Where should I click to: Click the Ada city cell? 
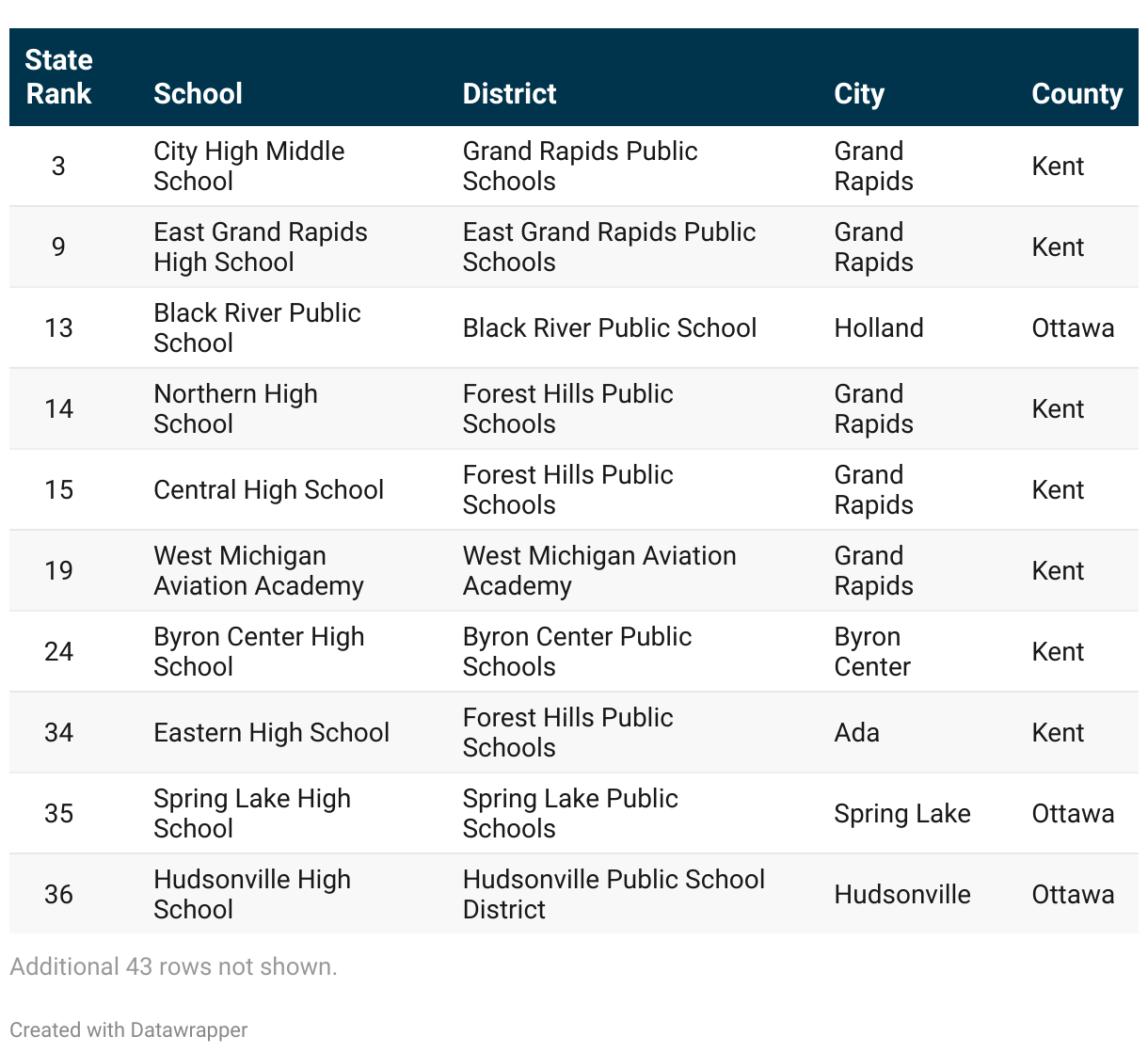click(x=856, y=732)
